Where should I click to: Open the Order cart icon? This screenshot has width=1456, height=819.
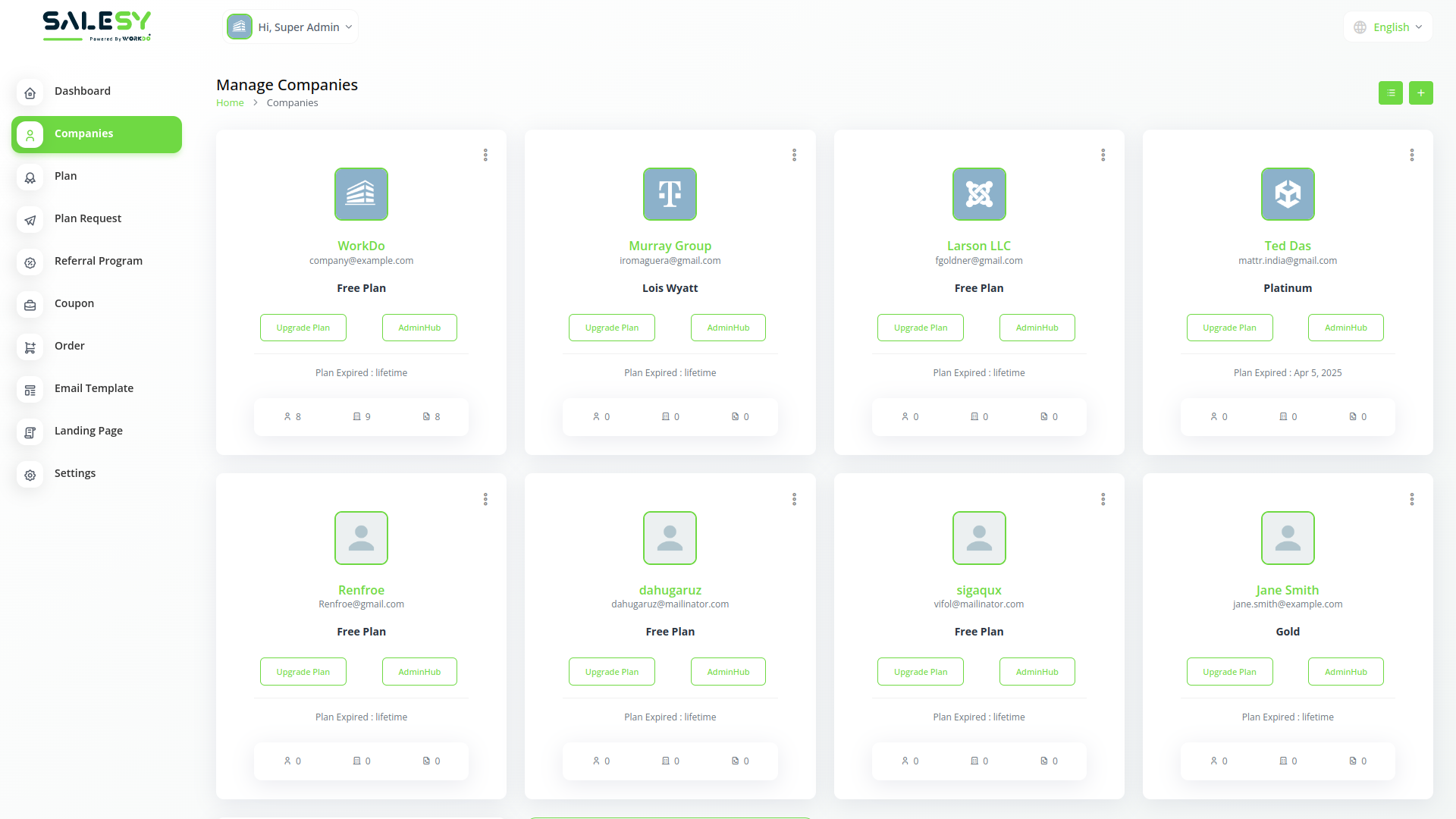coord(30,347)
